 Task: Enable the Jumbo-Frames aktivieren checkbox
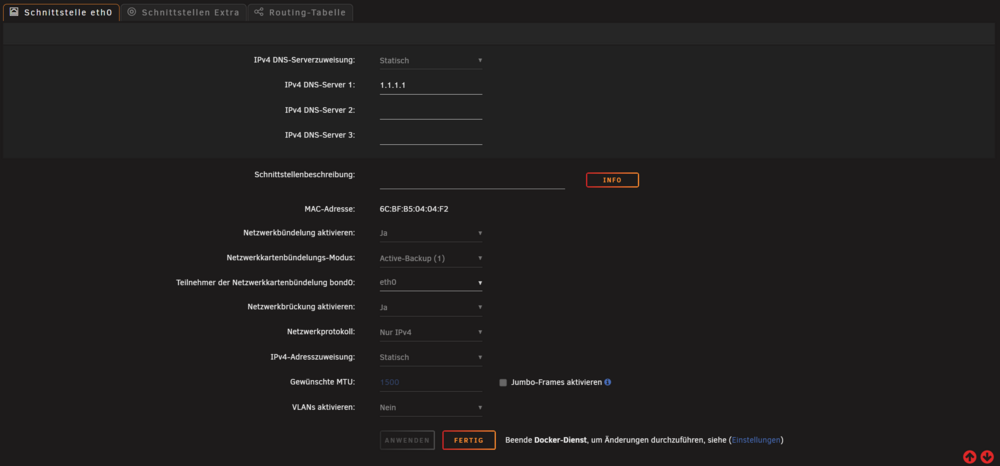tap(503, 382)
